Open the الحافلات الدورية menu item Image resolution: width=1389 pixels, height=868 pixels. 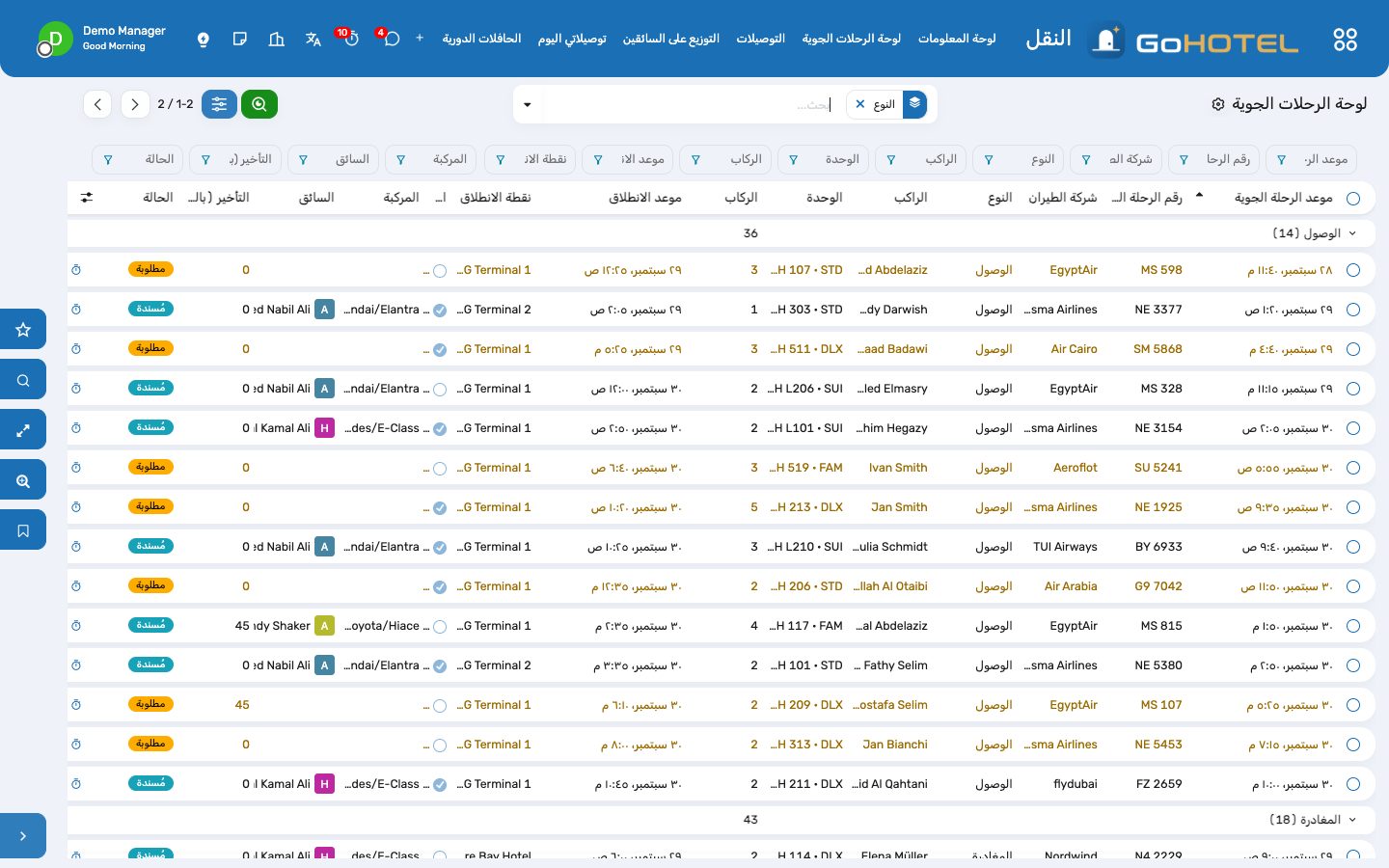(482, 39)
